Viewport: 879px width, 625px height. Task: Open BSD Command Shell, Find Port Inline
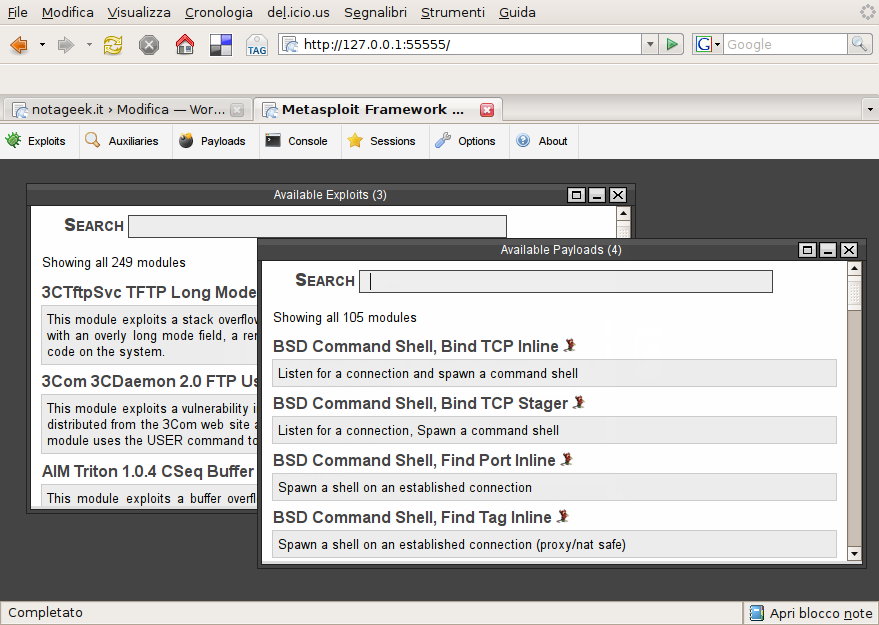tap(414, 460)
